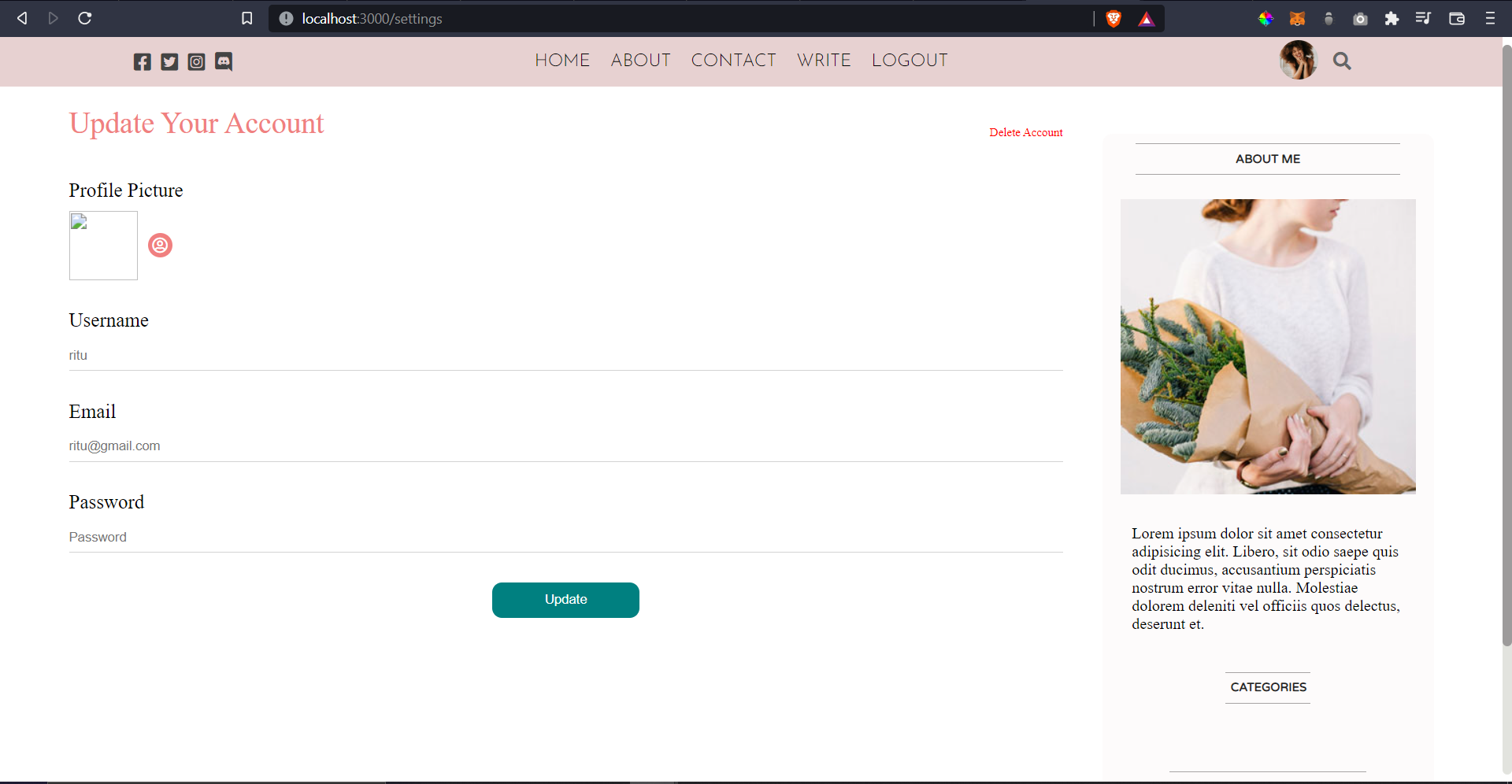Click the bookmark icon in the address bar
Image resolution: width=1512 pixels, height=784 pixels.
(246, 18)
